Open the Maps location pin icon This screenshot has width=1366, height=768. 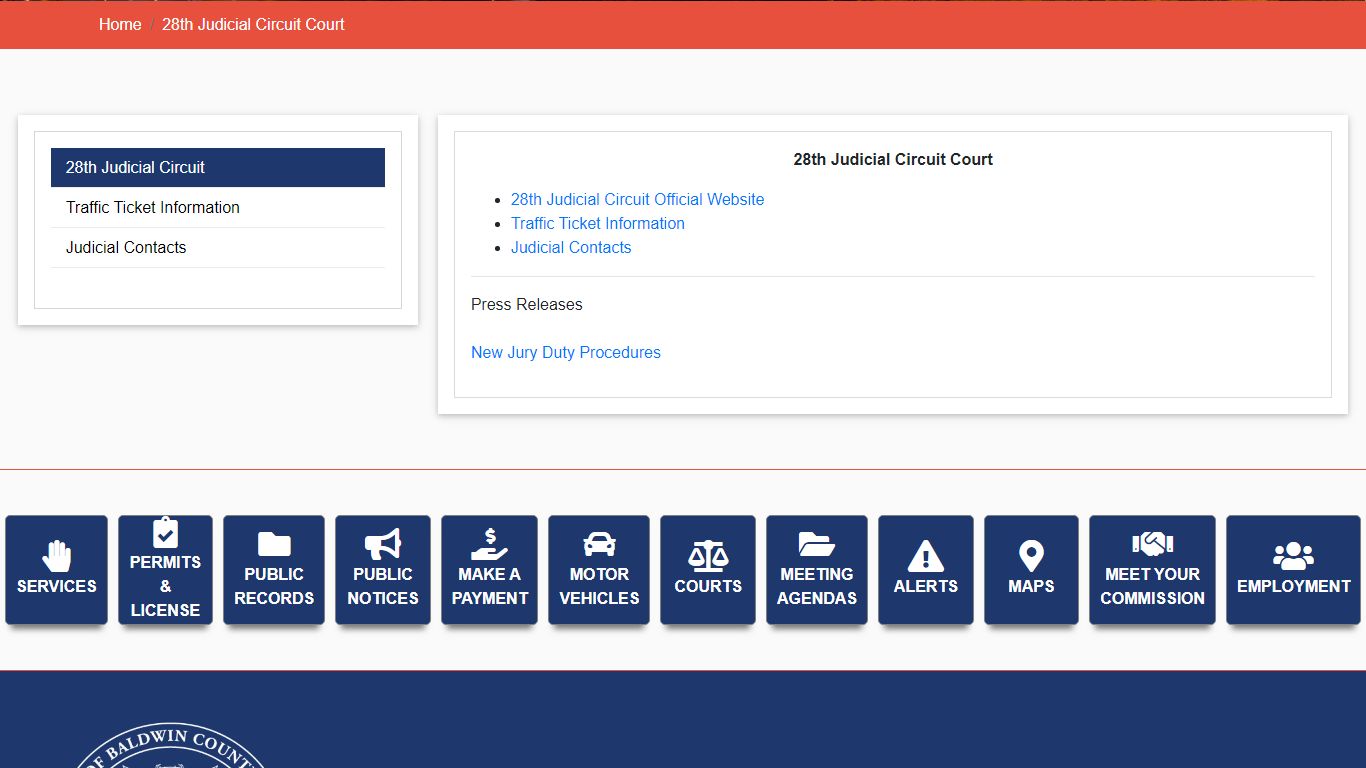pos(1031,556)
